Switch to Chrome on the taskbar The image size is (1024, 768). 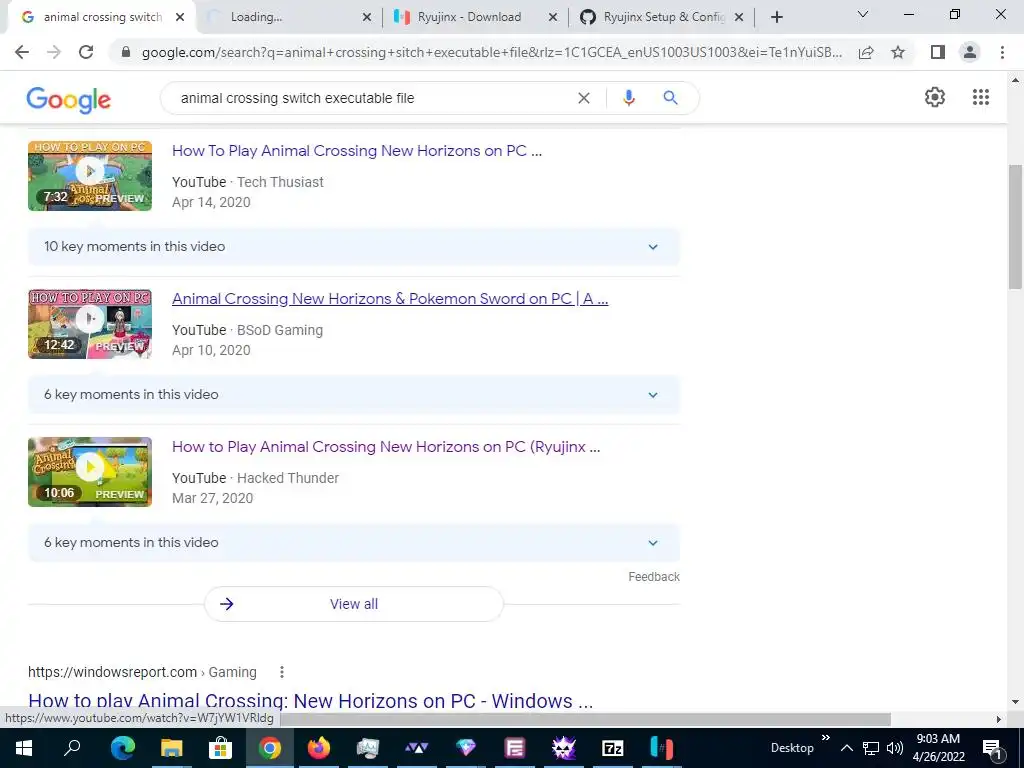[269, 748]
